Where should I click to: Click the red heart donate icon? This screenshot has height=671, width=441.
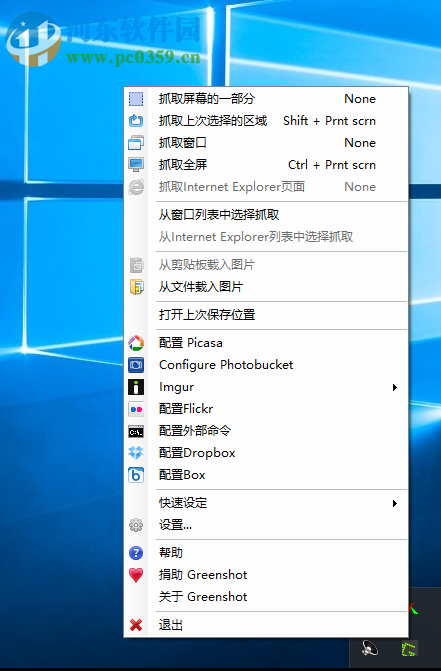coord(136,575)
